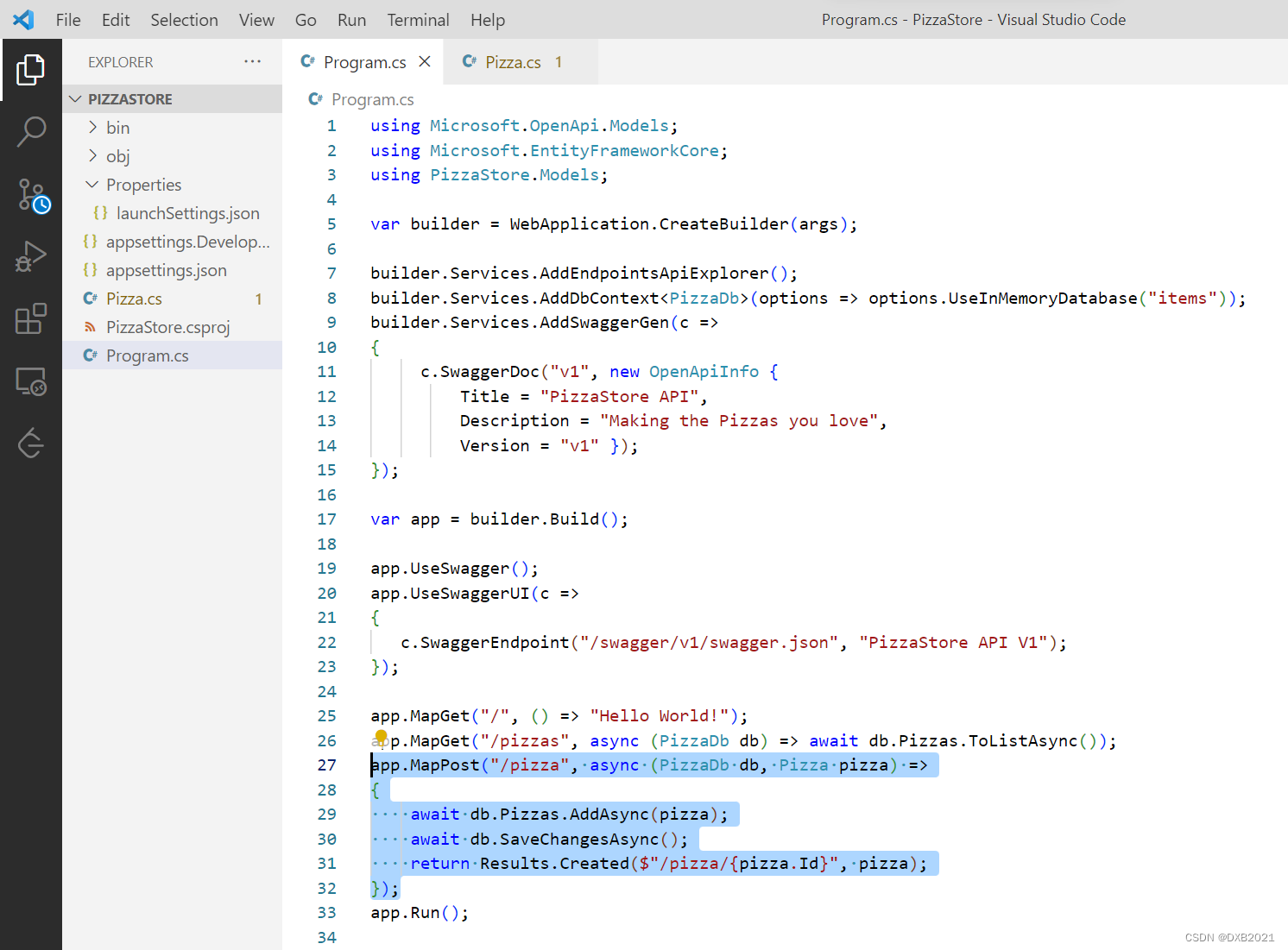The width and height of the screenshot is (1288, 950).
Task: Switch to the Pizza.cs editor tab
Action: point(521,62)
